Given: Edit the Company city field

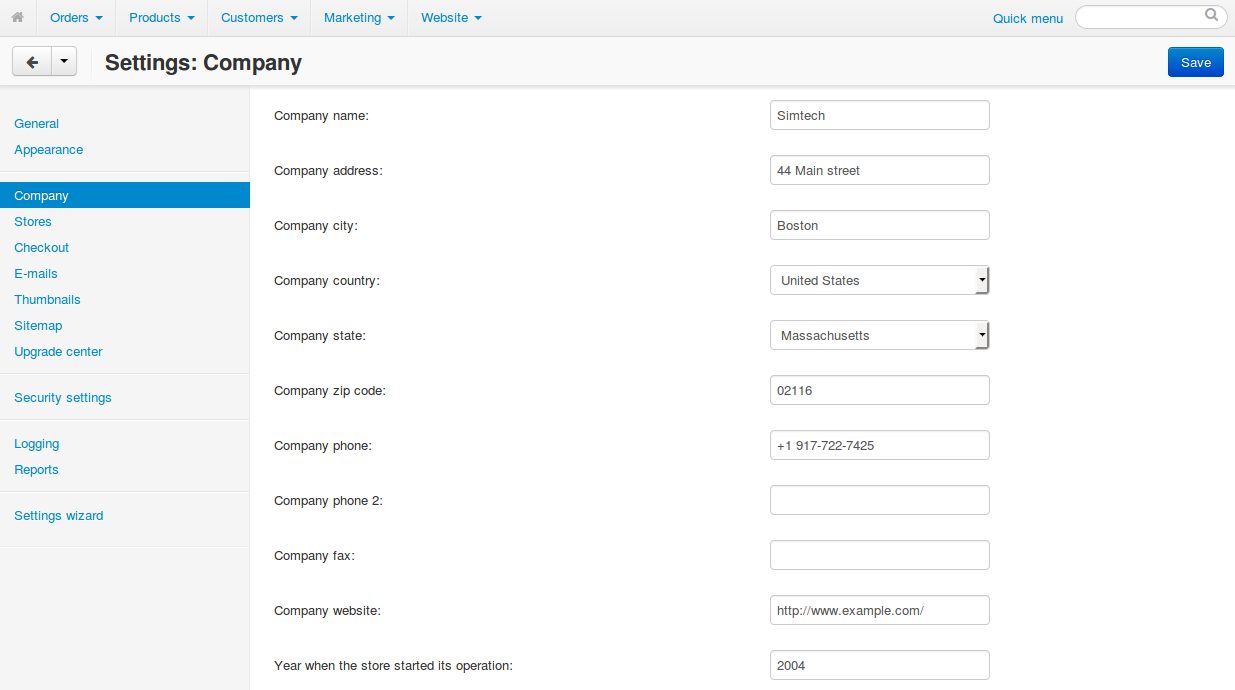Looking at the screenshot, I should coord(880,225).
